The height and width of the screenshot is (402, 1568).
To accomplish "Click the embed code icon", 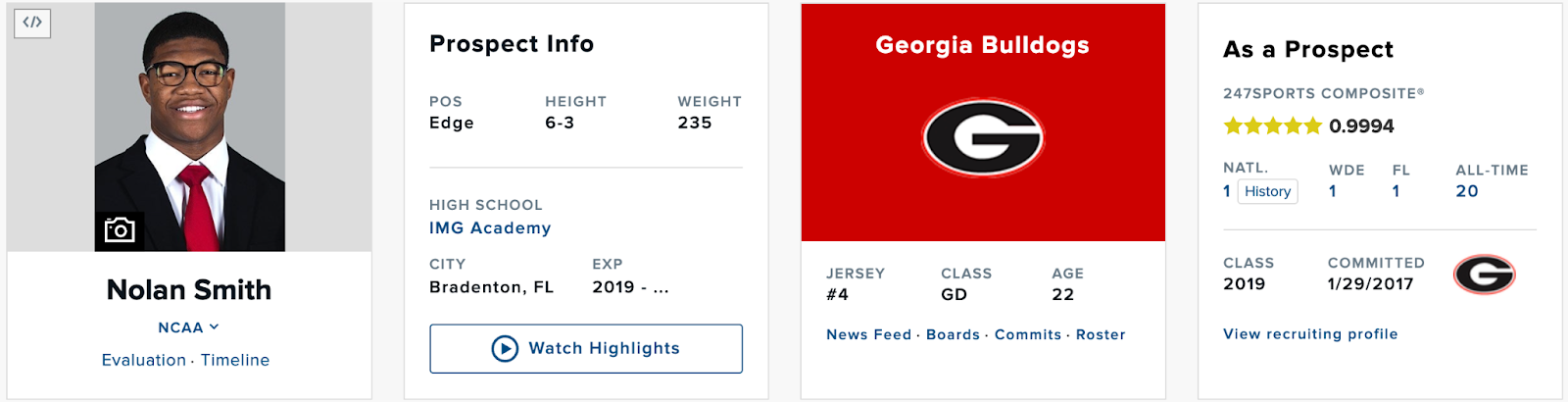I will pyautogui.click(x=32, y=23).
